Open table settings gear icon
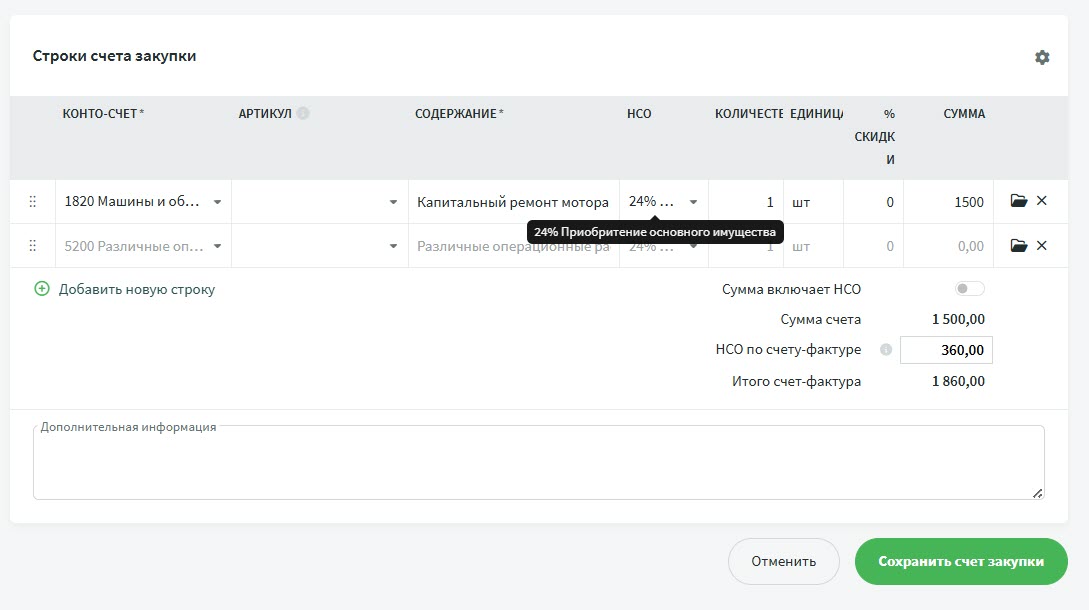This screenshot has width=1089, height=610. point(1042,58)
